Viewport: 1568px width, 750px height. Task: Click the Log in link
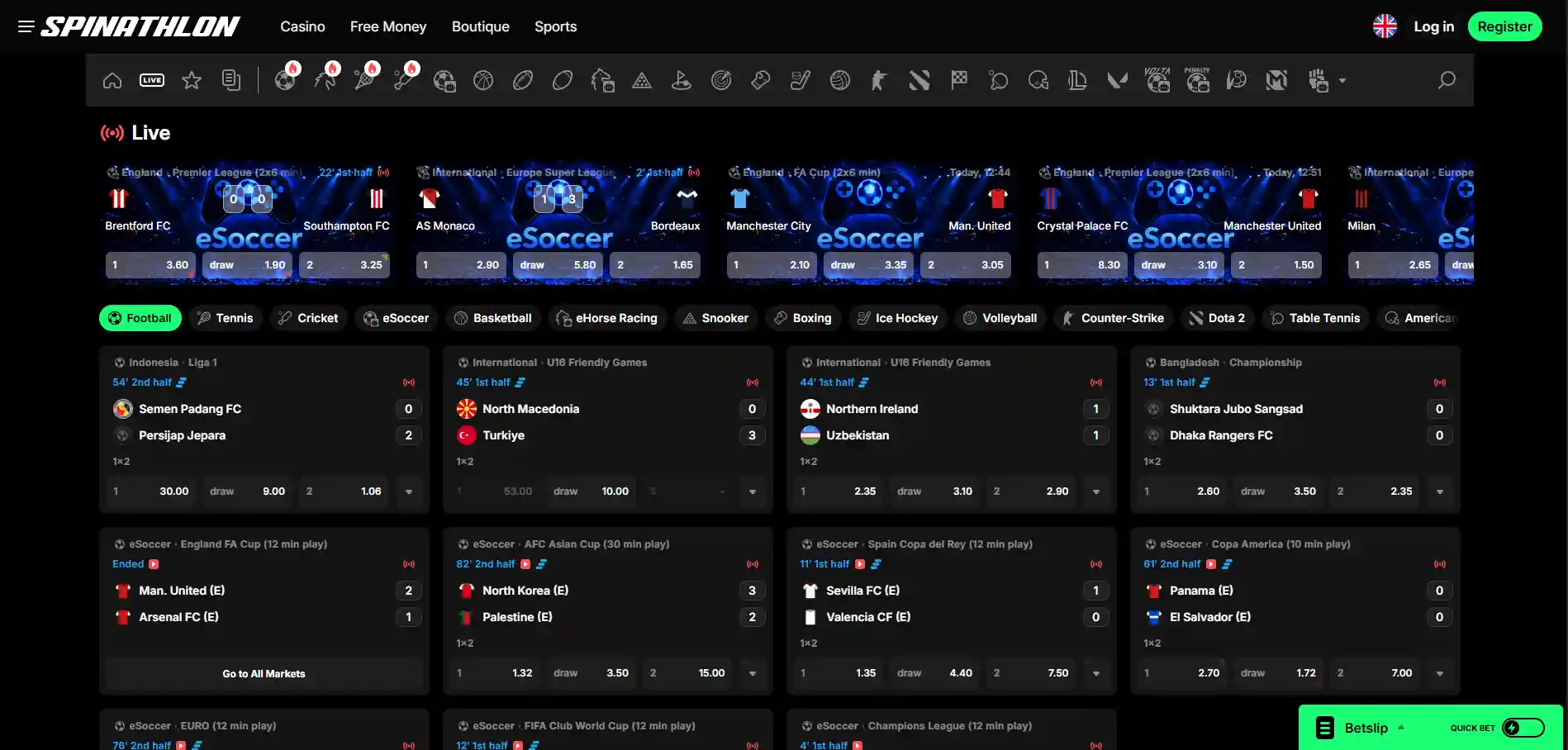[x=1433, y=26]
